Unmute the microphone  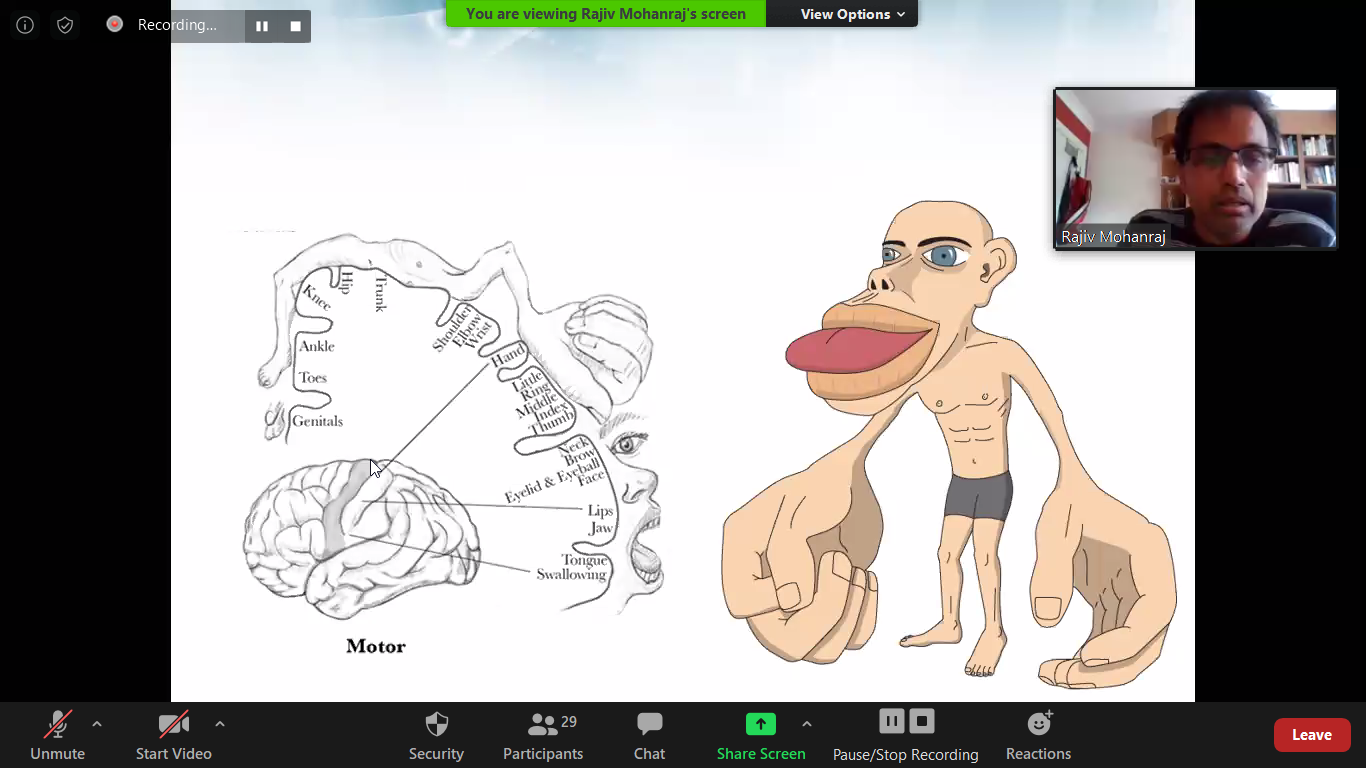tap(57, 735)
